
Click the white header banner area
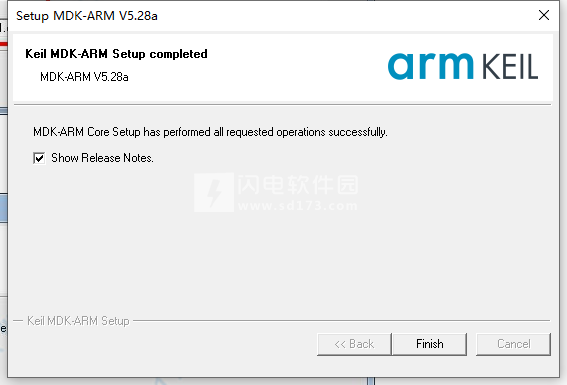tap(283, 68)
